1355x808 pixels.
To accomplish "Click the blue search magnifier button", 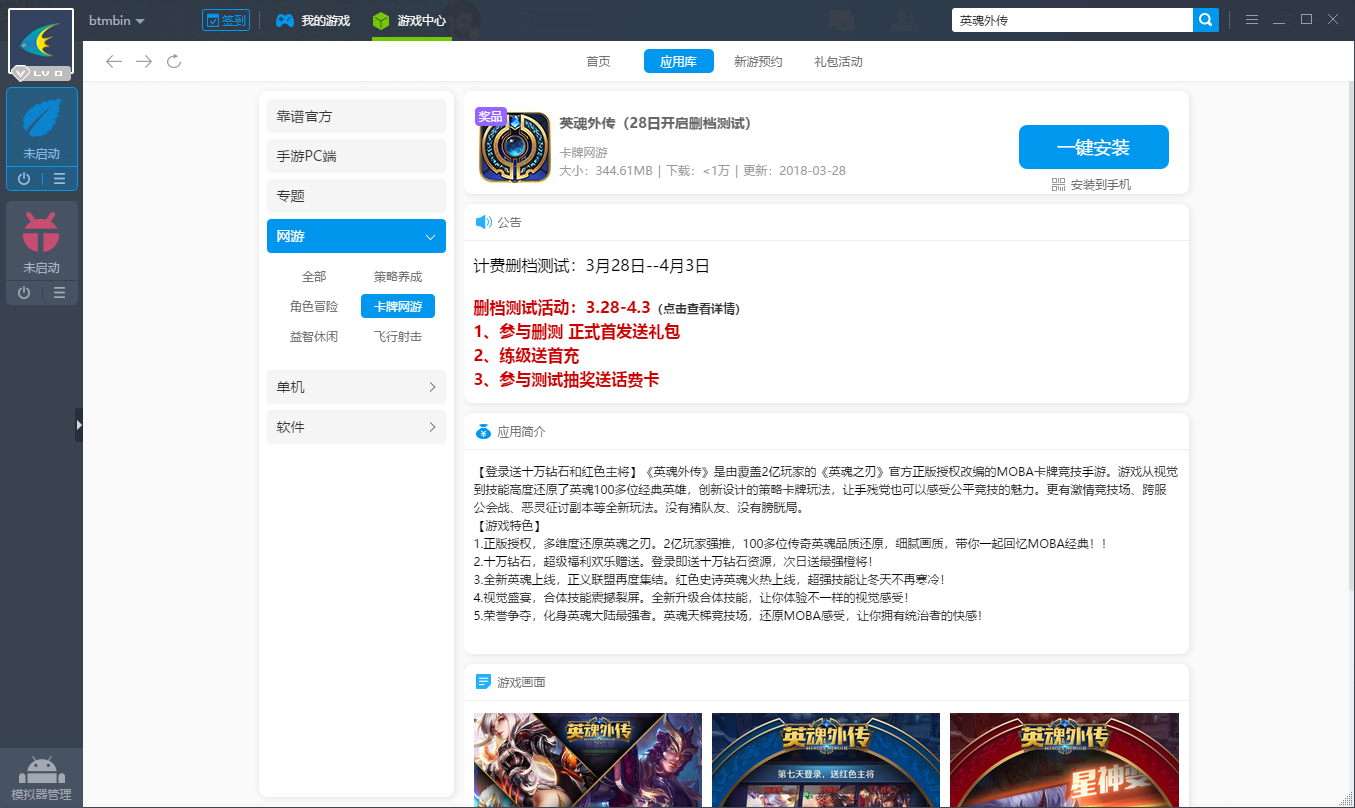I will click(1206, 20).
